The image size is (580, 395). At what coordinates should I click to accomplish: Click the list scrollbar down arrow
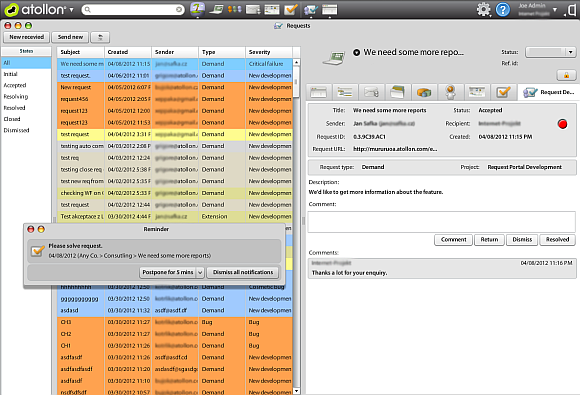(296, 391)
